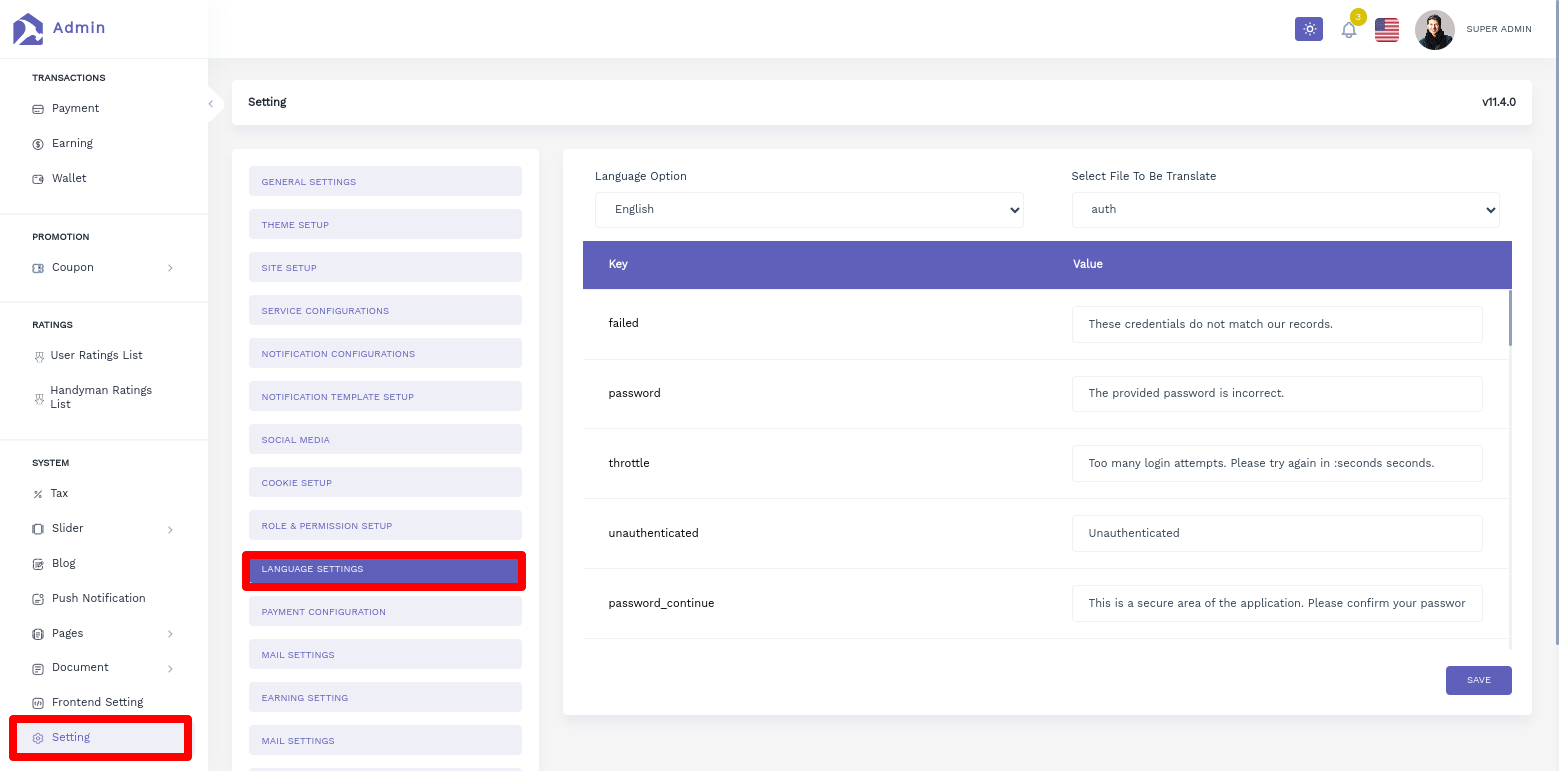
Task: Click the Blog icon in sidebar
Action: click(38, 564)
